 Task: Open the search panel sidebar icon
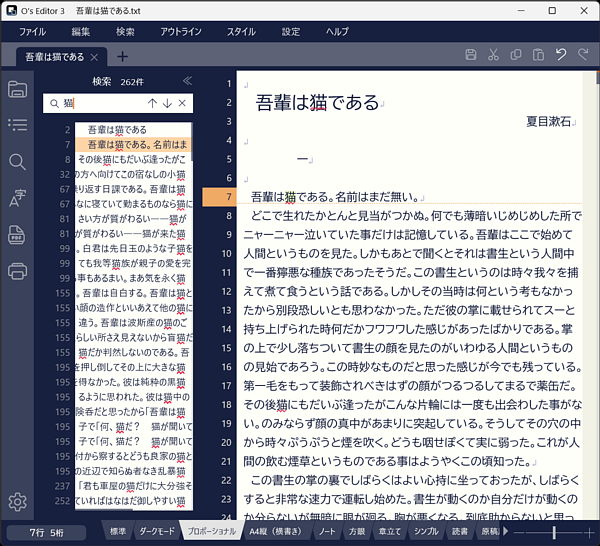point(18,162)
